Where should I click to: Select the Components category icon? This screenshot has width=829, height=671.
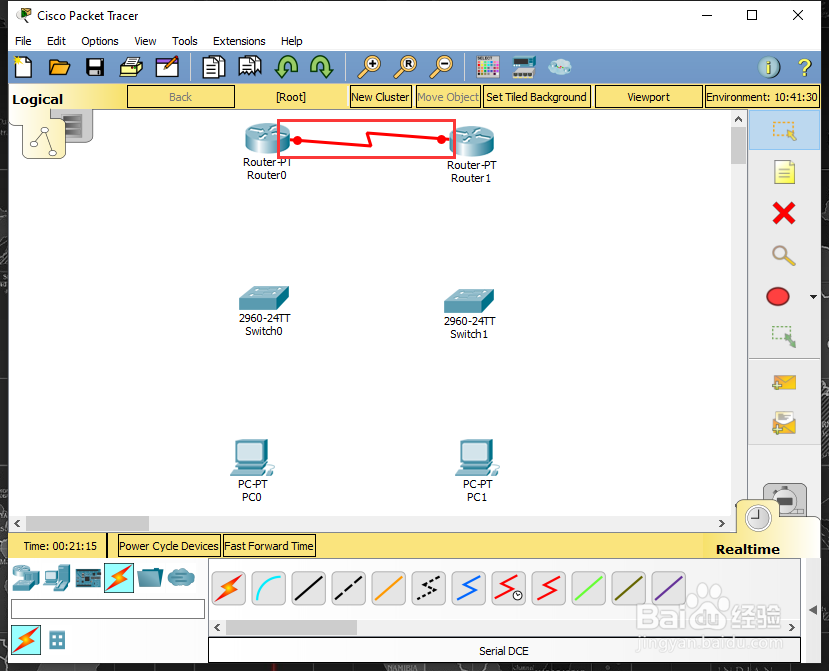click(x=88, y=577)
